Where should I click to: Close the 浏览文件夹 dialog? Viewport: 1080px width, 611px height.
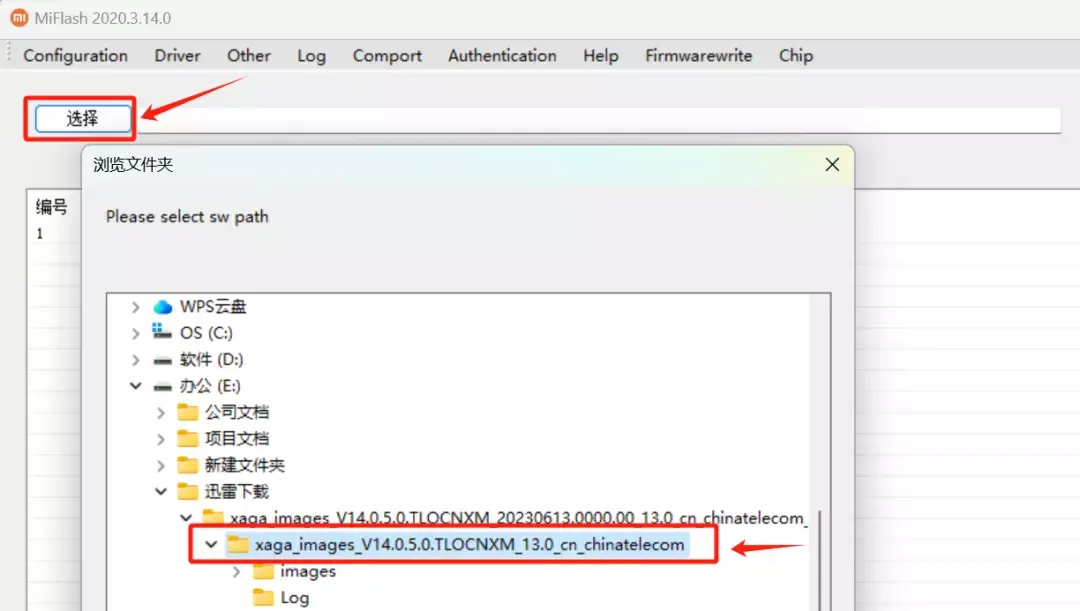[832, 165]
